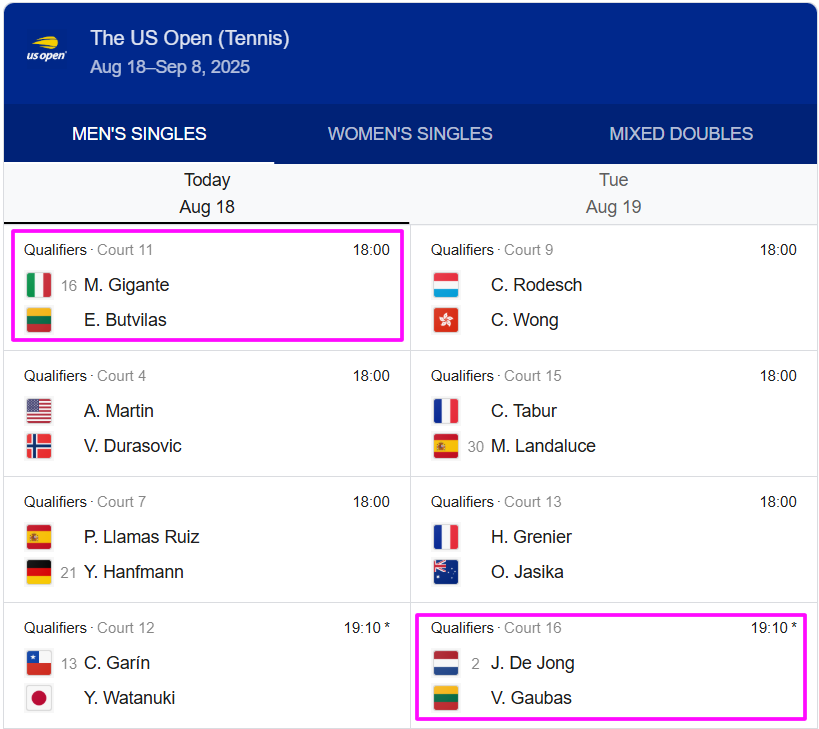Screen dimensions: 819x729
Task: Click the Chilean flag beside C. Garín
Action: tap(39, 663)
